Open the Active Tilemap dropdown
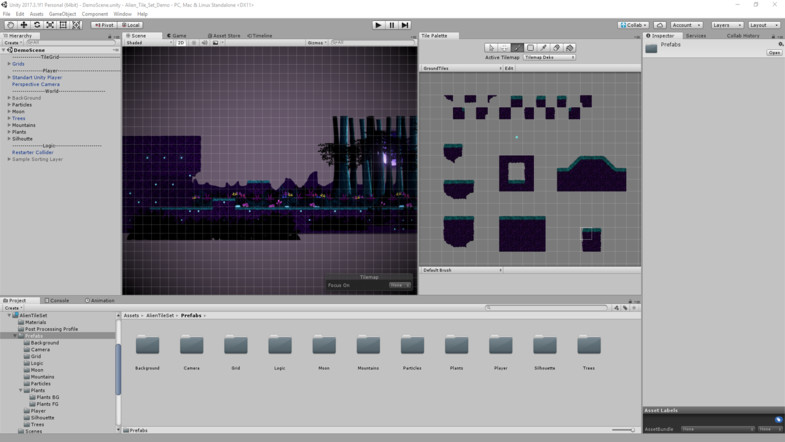The width and height of the screenshot is (785, 442). pos(549,58)
